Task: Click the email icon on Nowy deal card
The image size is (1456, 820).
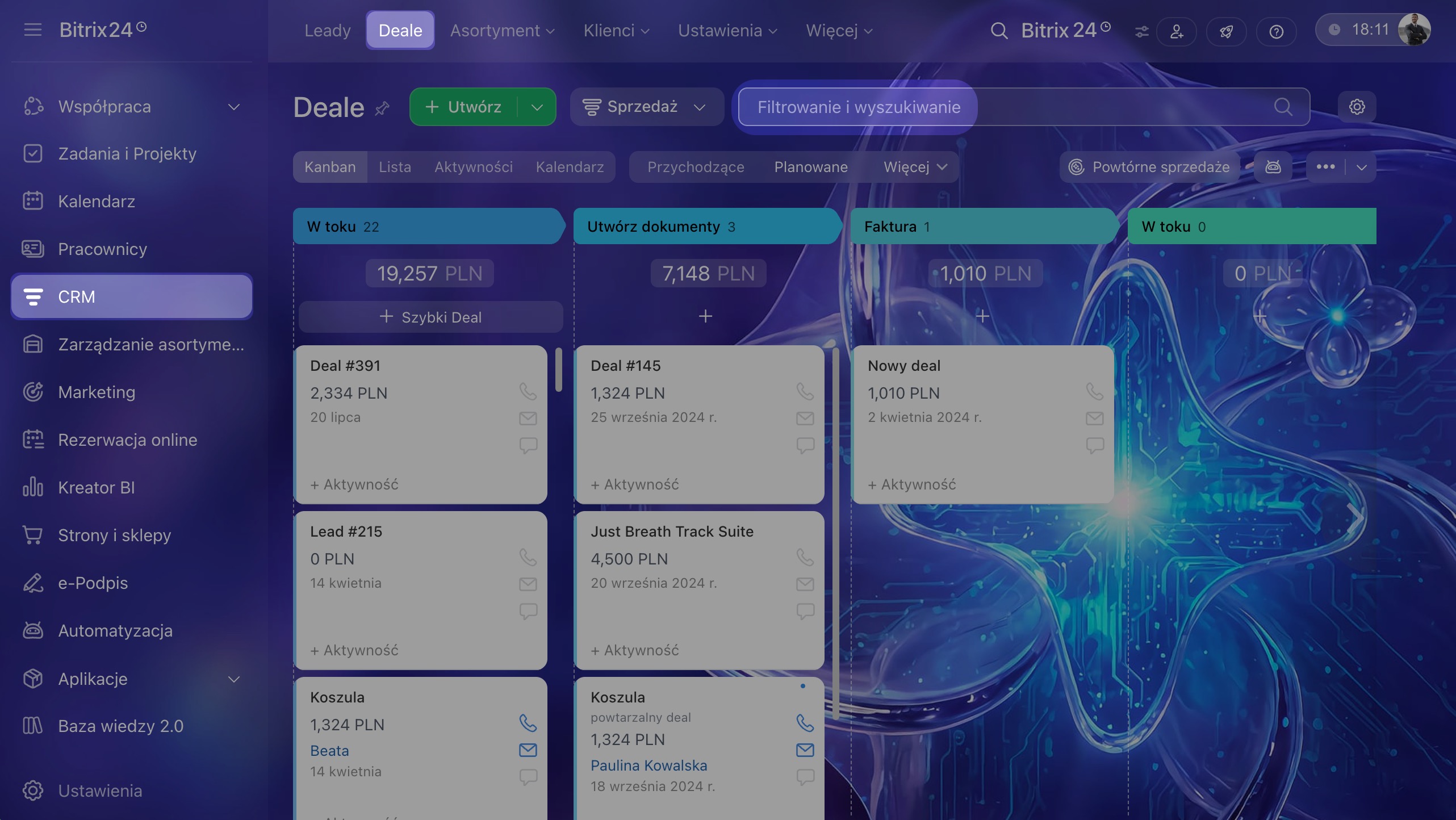Action: (1095, 419)
